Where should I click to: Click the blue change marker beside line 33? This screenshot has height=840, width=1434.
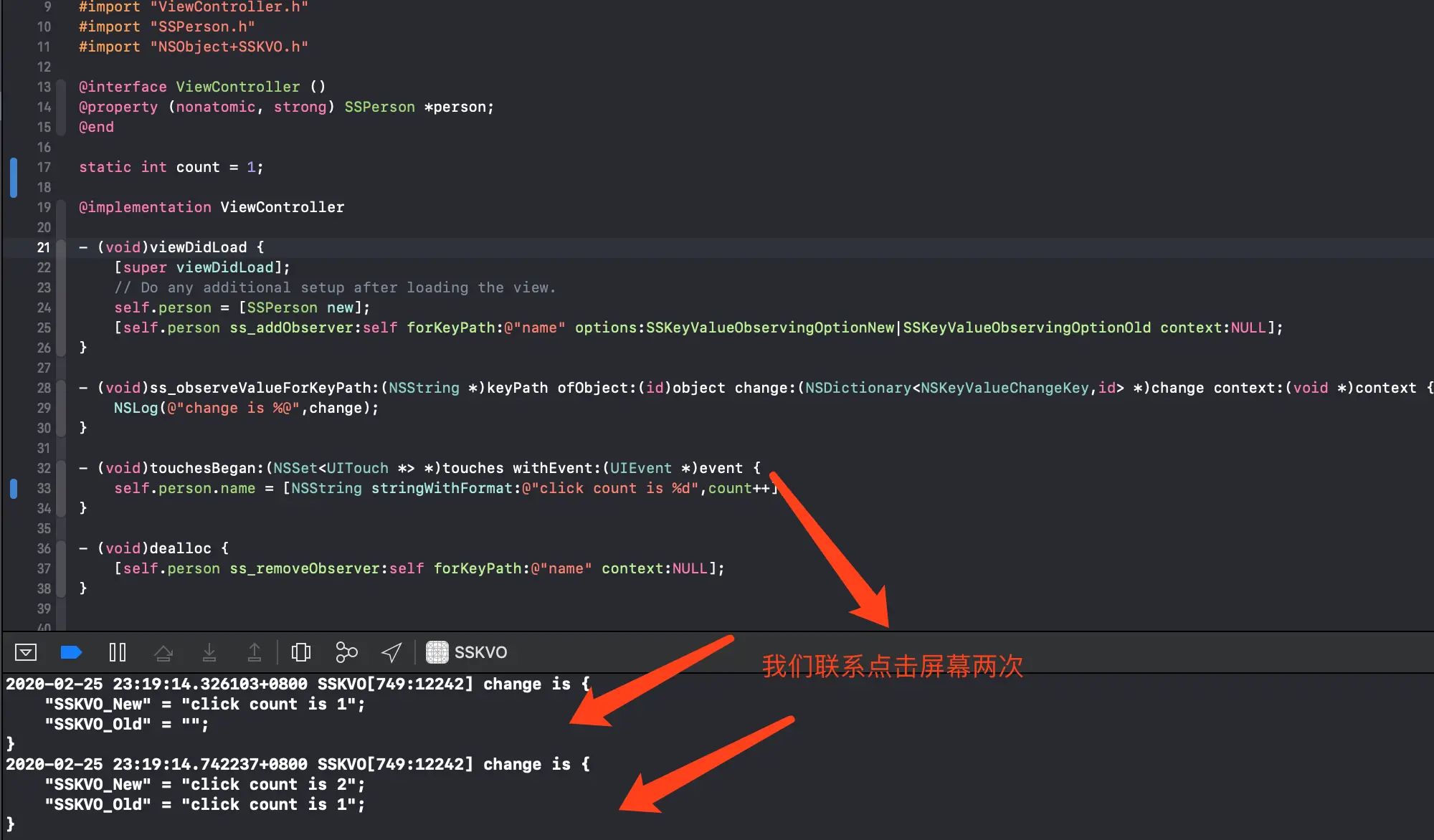coord(14,488)
